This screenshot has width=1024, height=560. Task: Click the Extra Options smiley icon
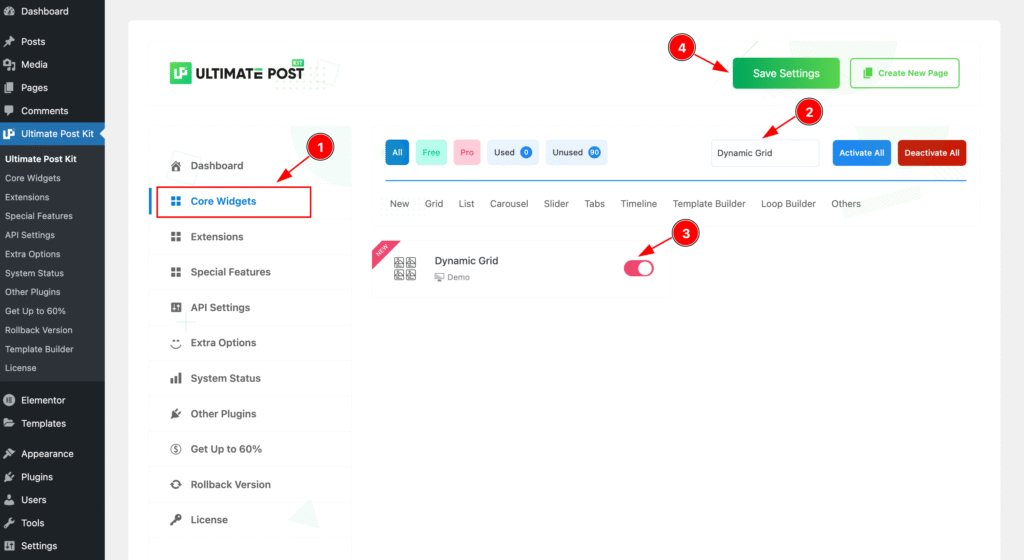click(x=176, y=343)
